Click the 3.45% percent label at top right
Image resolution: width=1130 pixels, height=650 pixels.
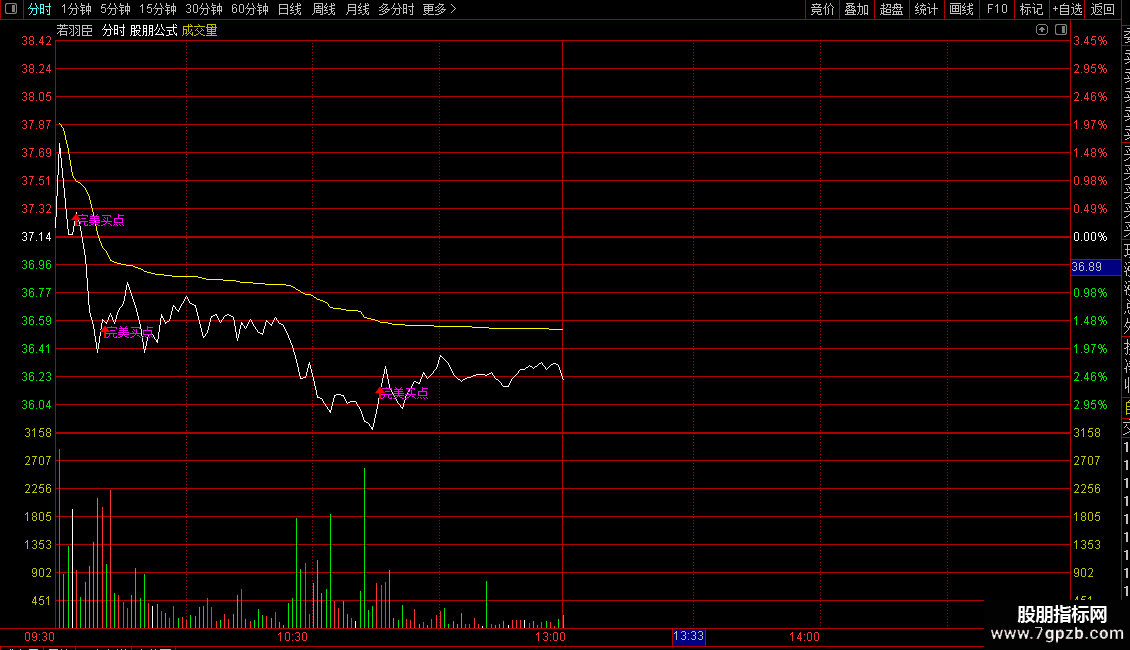point(1090,40)
